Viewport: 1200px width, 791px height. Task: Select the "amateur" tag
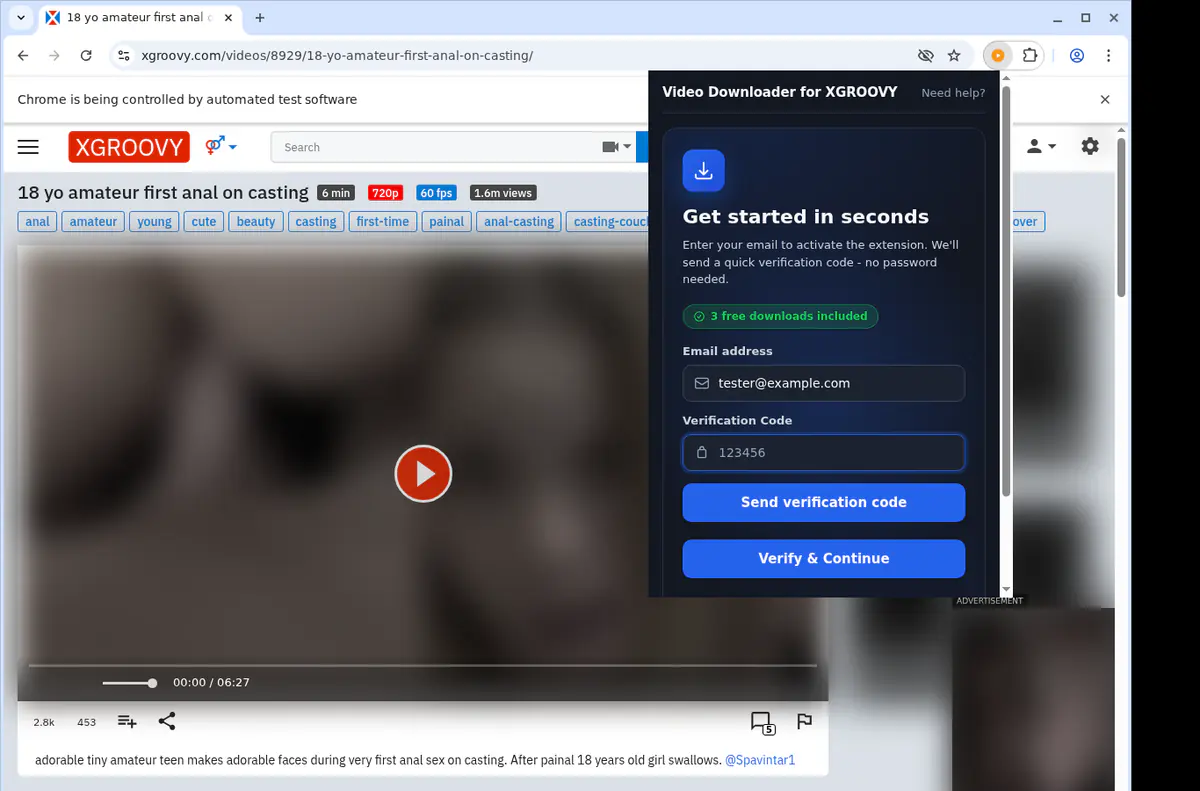[93, 221]
